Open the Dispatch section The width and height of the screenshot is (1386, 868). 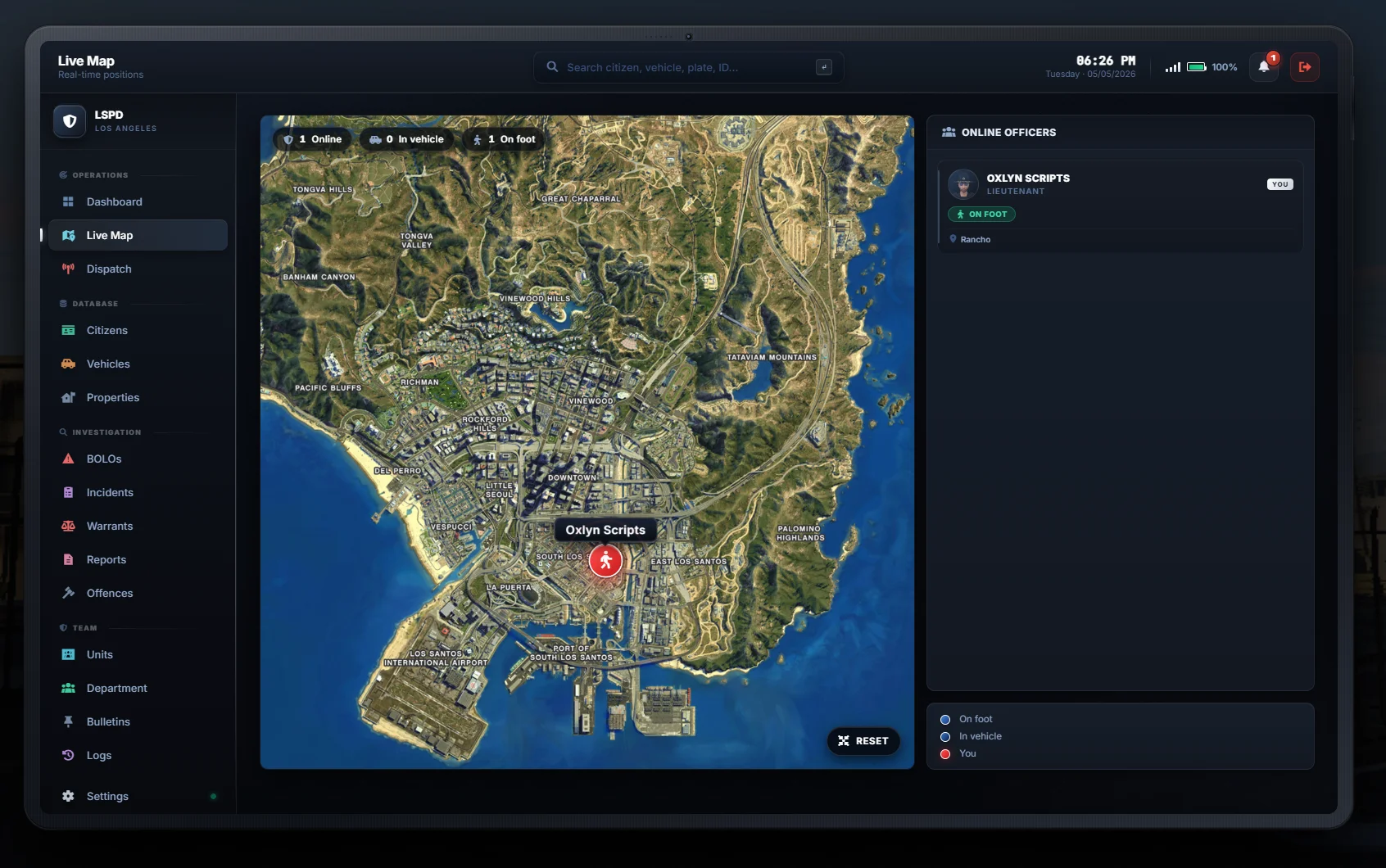click(138, 269)
